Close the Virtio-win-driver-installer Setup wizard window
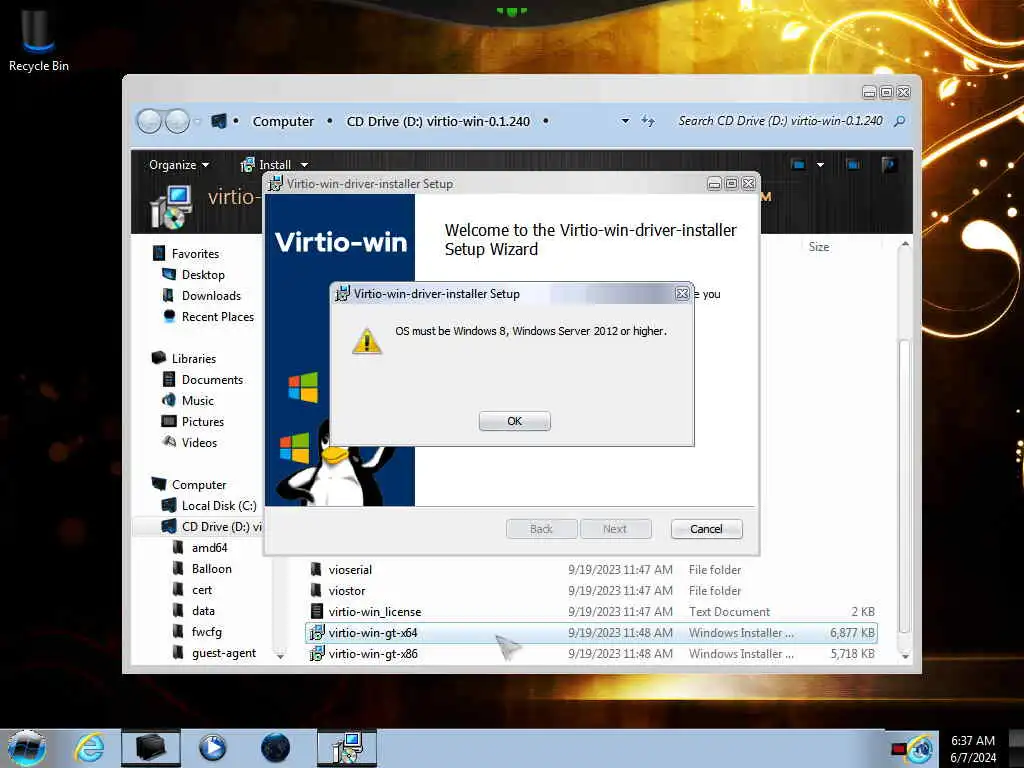Screen dimensions: 1024x768 tap(749, 184)
